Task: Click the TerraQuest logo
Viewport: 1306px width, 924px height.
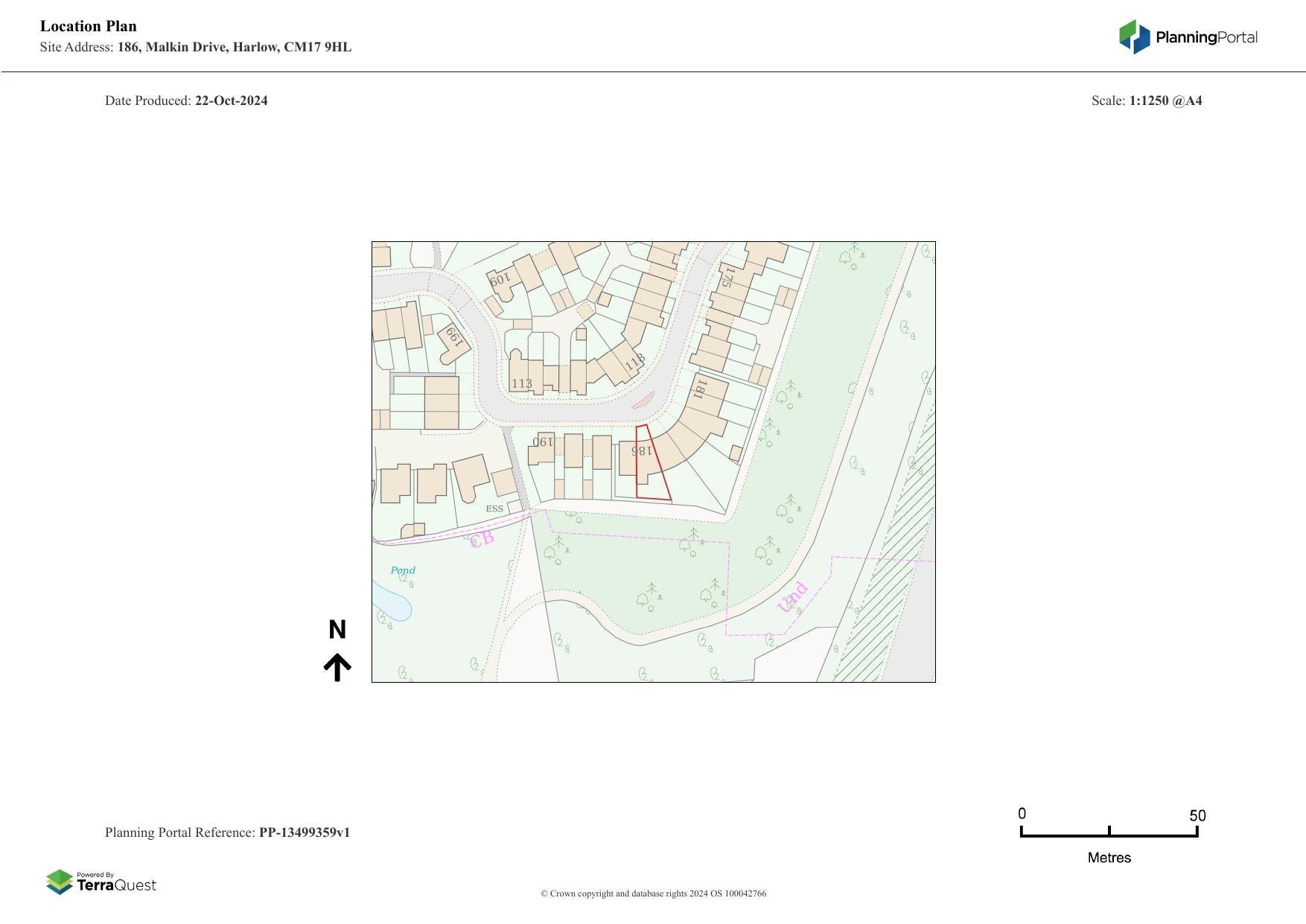Action: coord(102,883)
